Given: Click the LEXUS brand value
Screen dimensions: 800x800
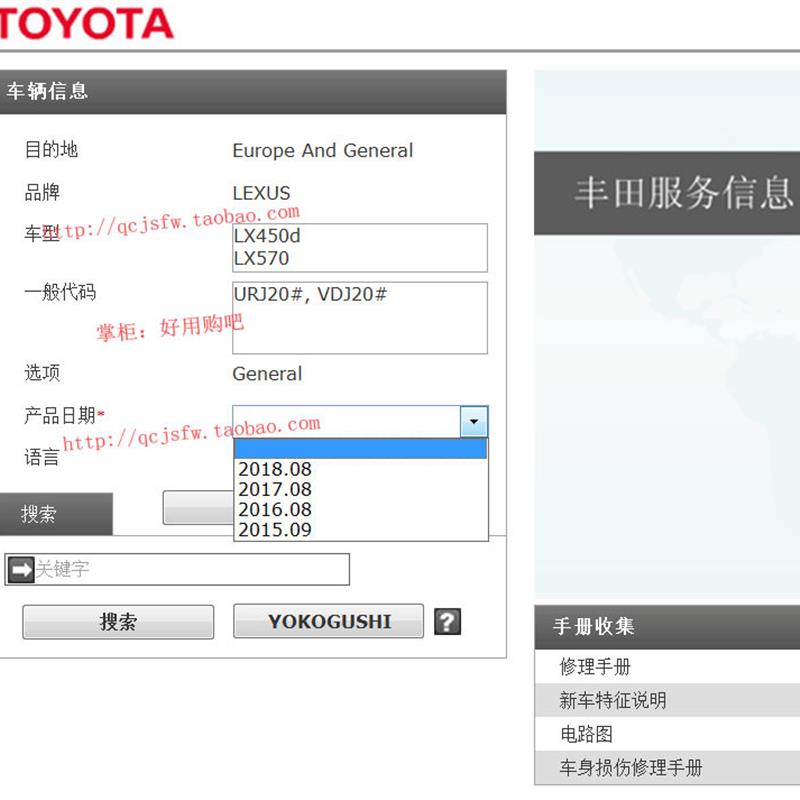Looking at the screenshot, I should [x=261, y=193].
